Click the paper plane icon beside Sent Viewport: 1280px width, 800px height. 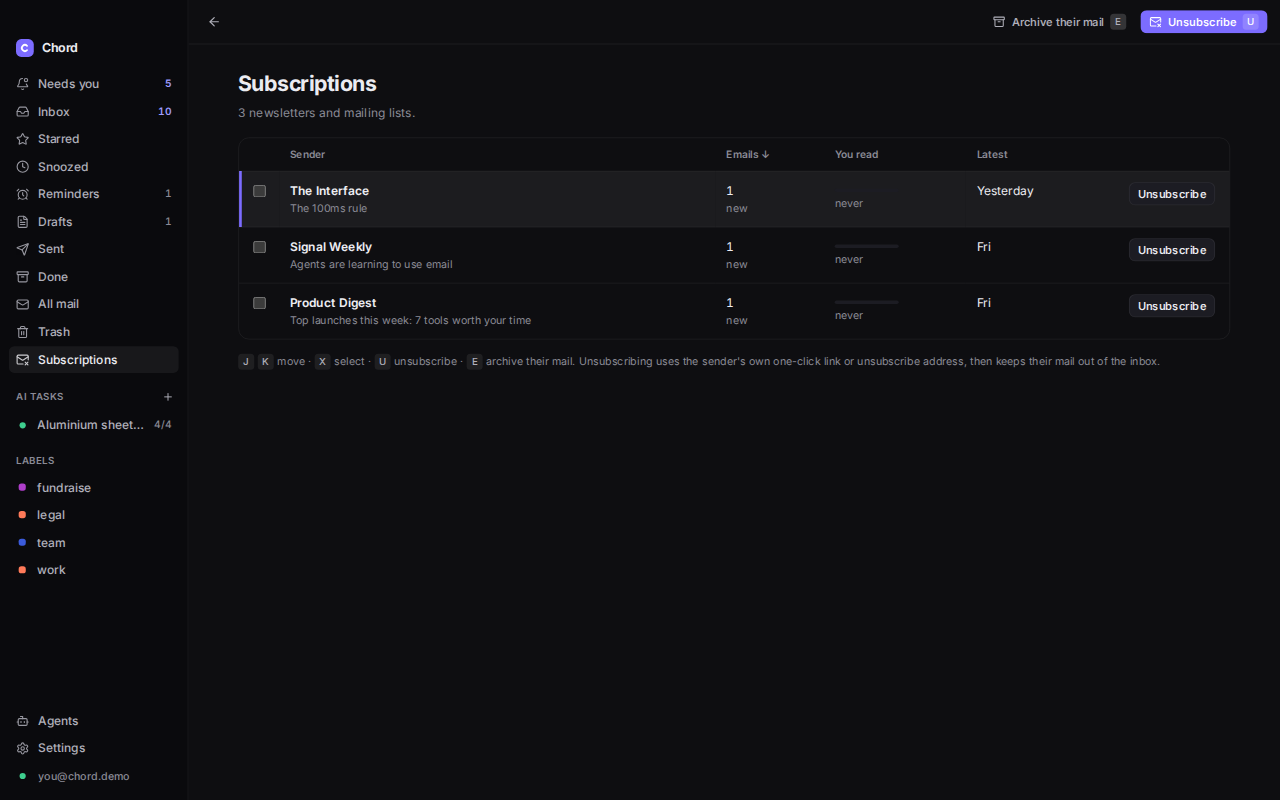(23, 249)
